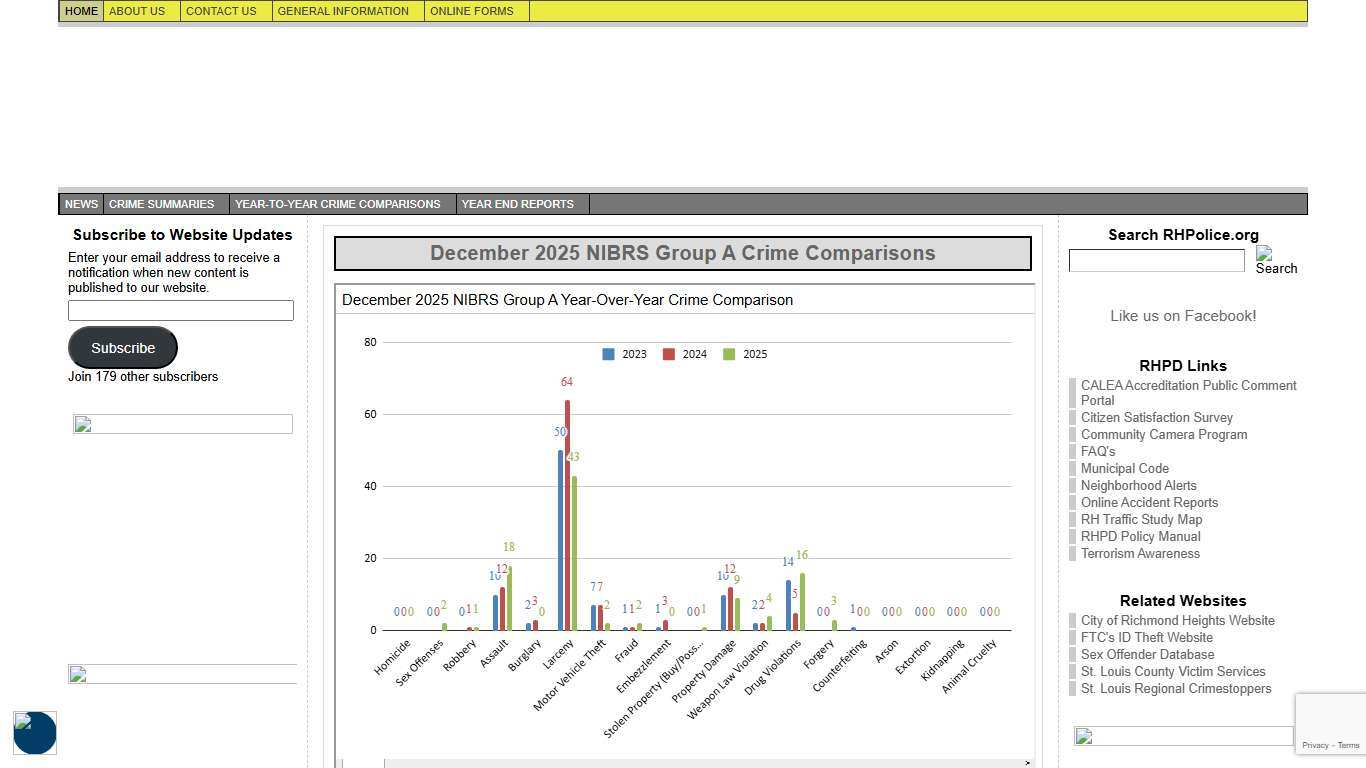
Task: Click the green 2025 legend marker
Action: tap(729, 354)
